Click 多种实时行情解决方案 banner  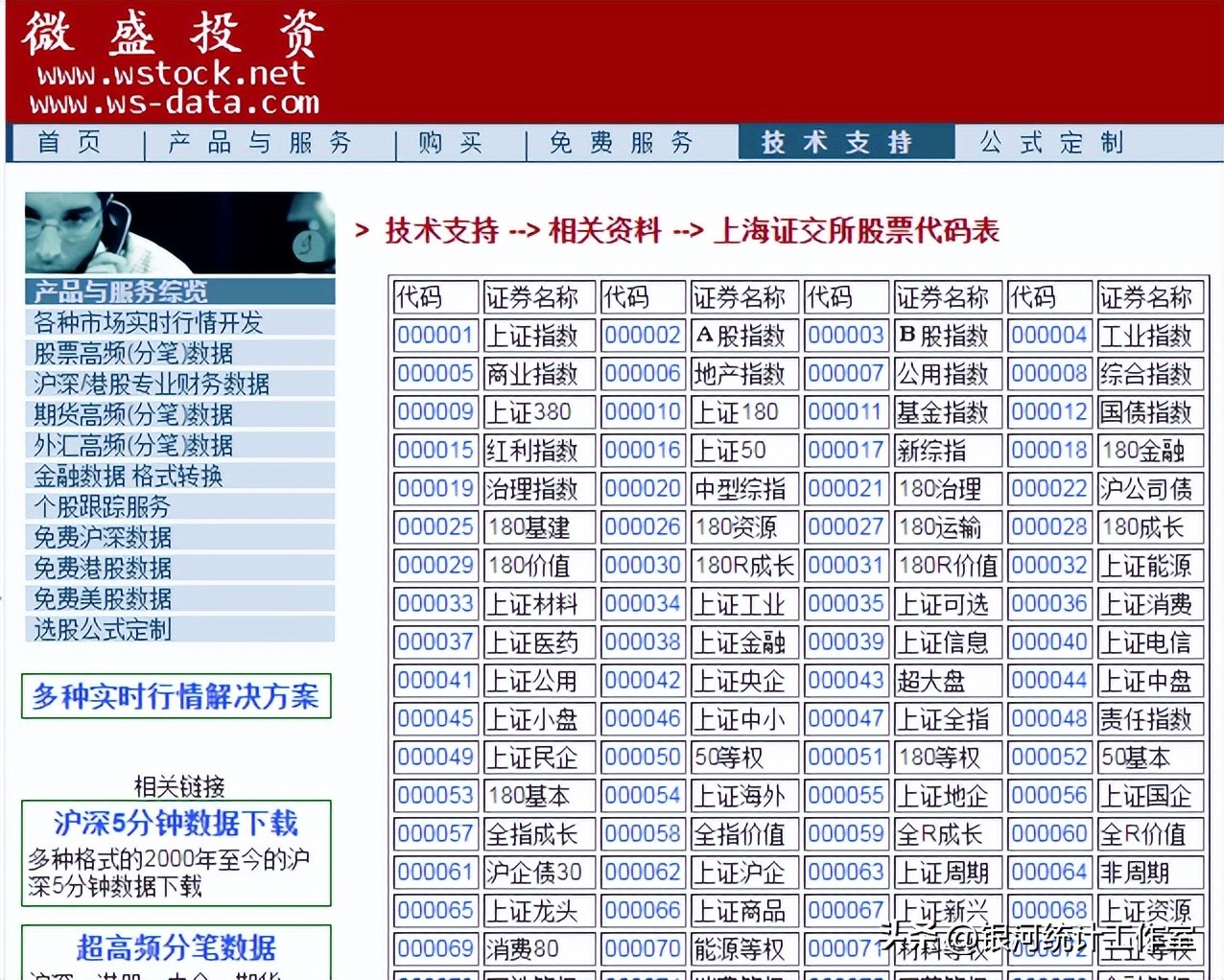pyautogui.click(x=176, y=697)
